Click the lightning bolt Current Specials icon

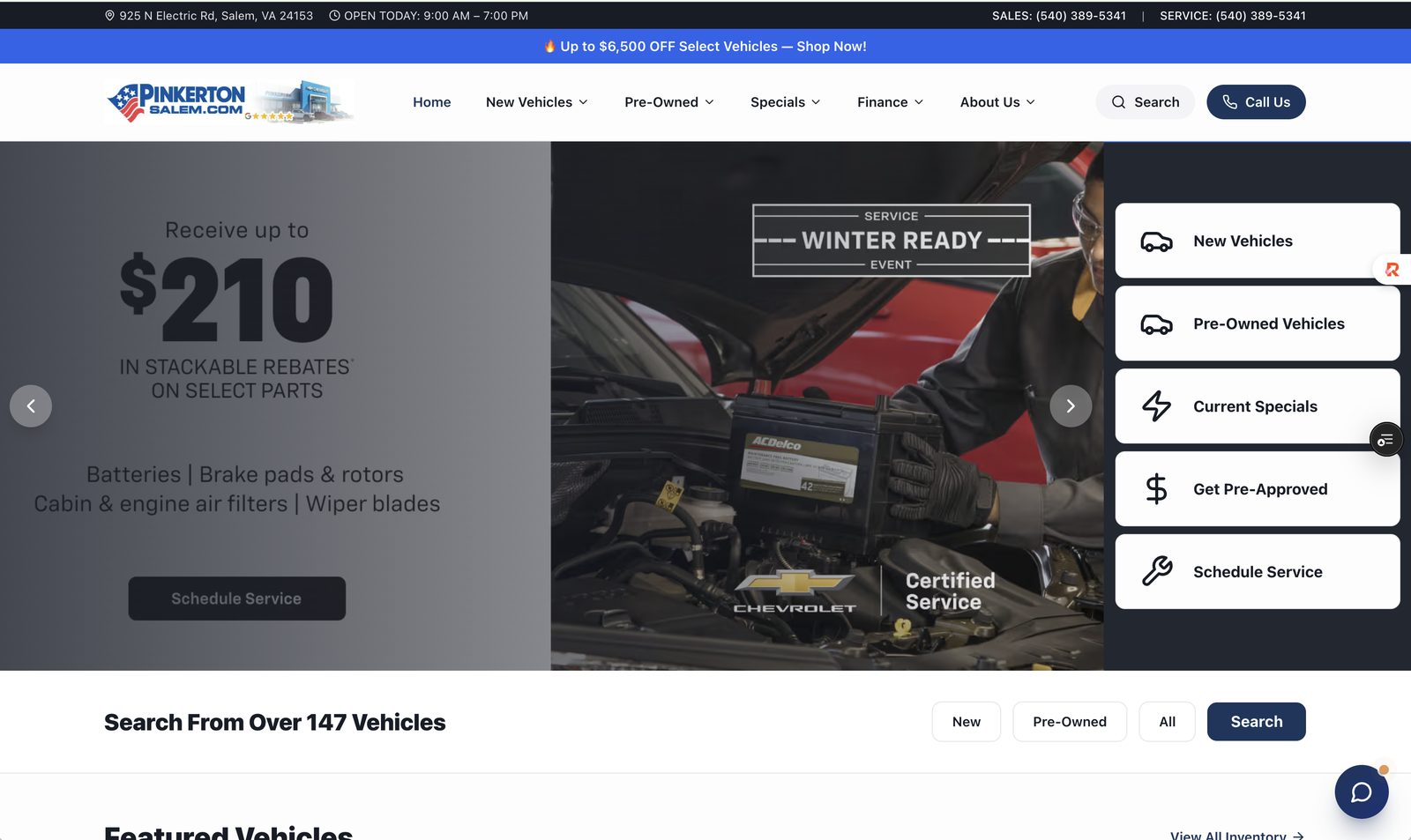1156,406
